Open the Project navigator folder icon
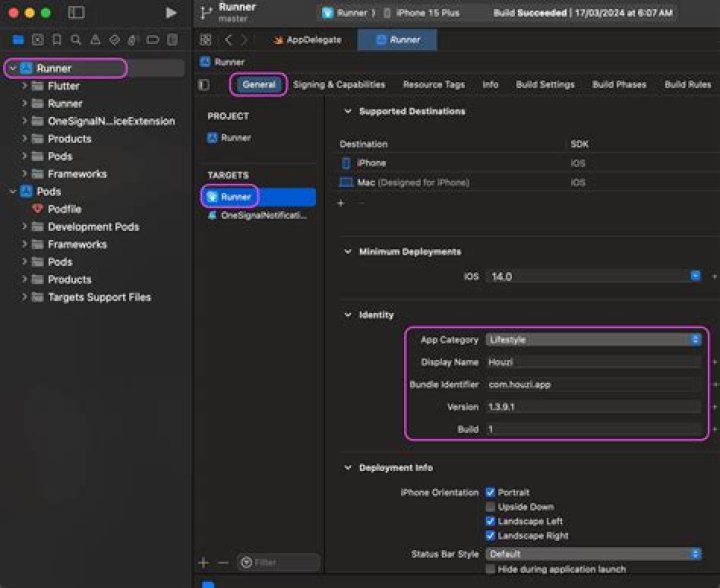Image resolution: width=720 pixels, height=588 pixels. click(18, 40)
